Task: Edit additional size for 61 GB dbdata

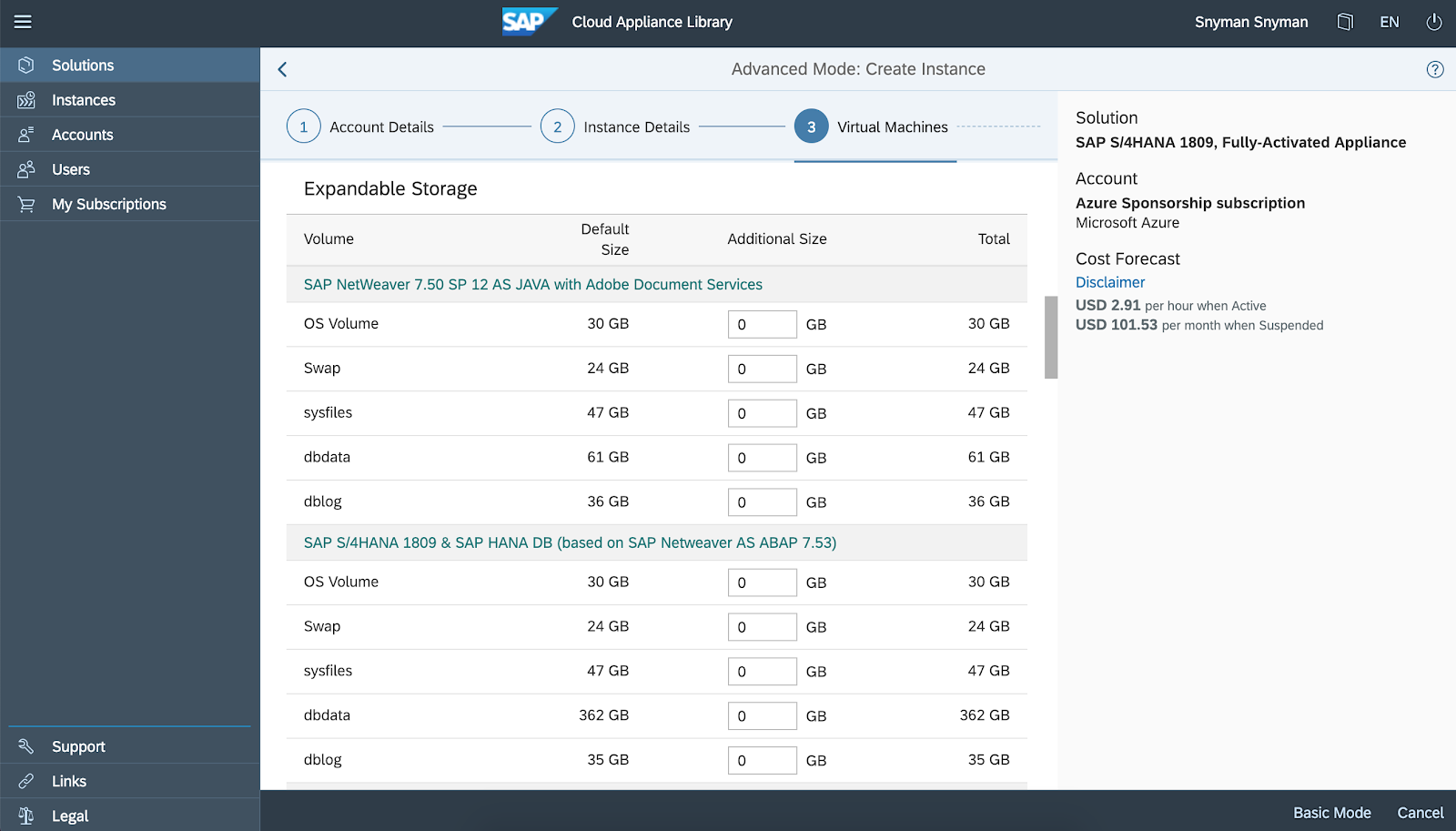Action: pos(763,458)
